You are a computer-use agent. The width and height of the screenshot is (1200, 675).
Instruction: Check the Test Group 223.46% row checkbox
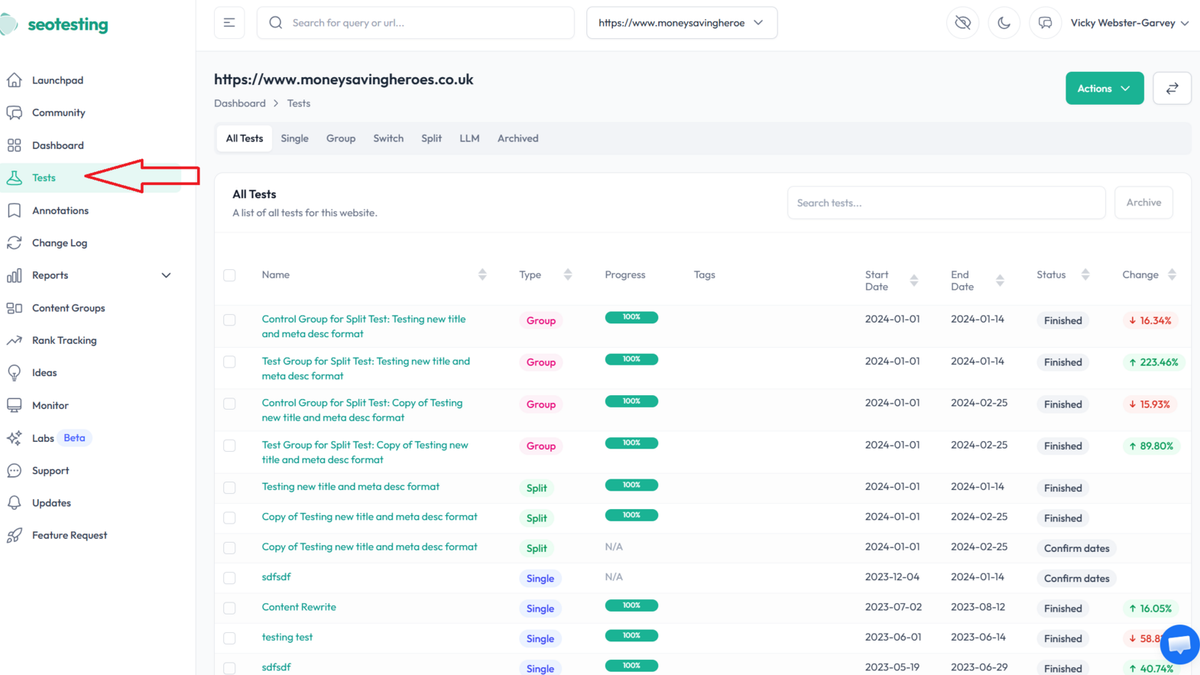[230, 362]
